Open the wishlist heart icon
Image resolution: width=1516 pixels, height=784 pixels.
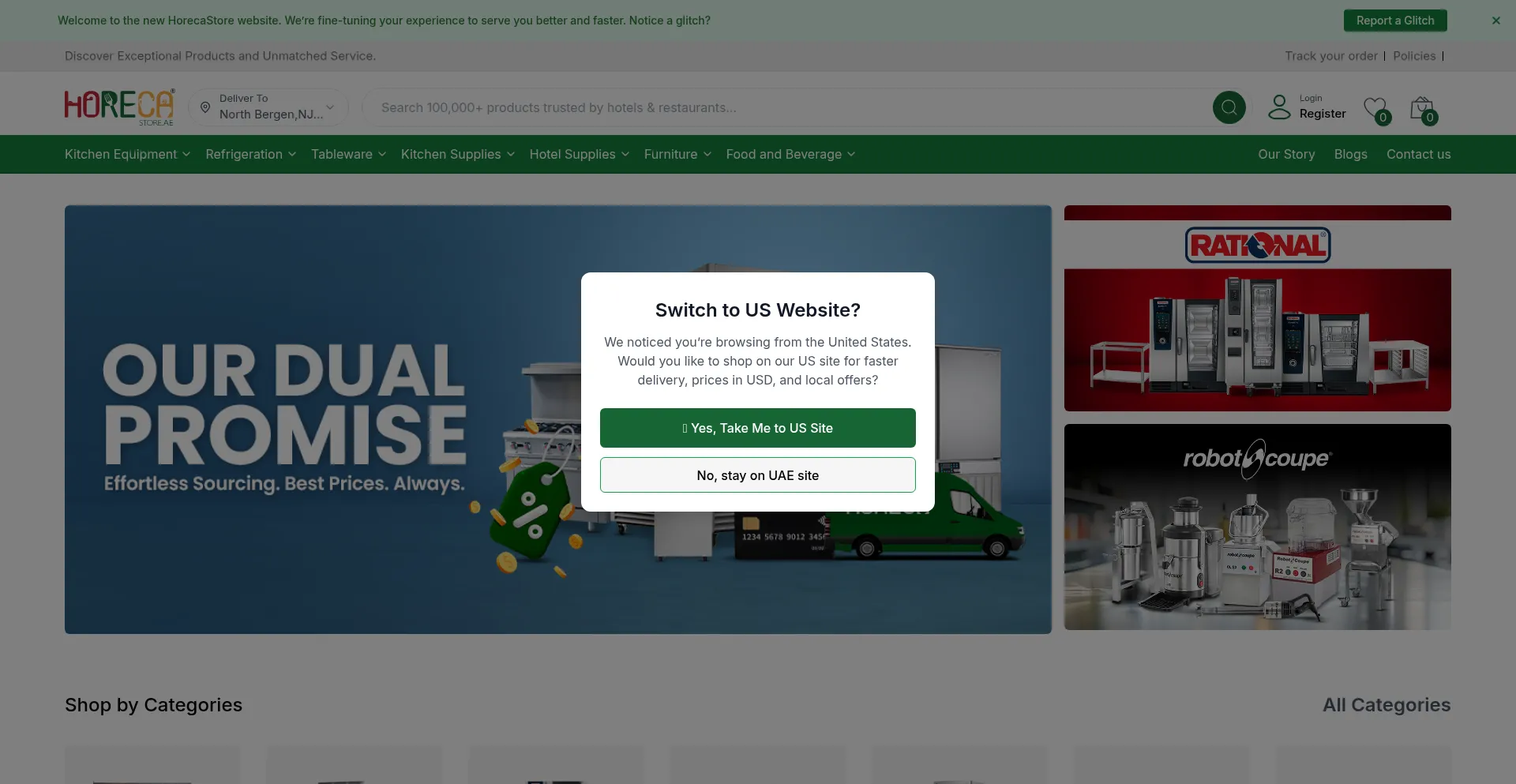click(1375, 108)
